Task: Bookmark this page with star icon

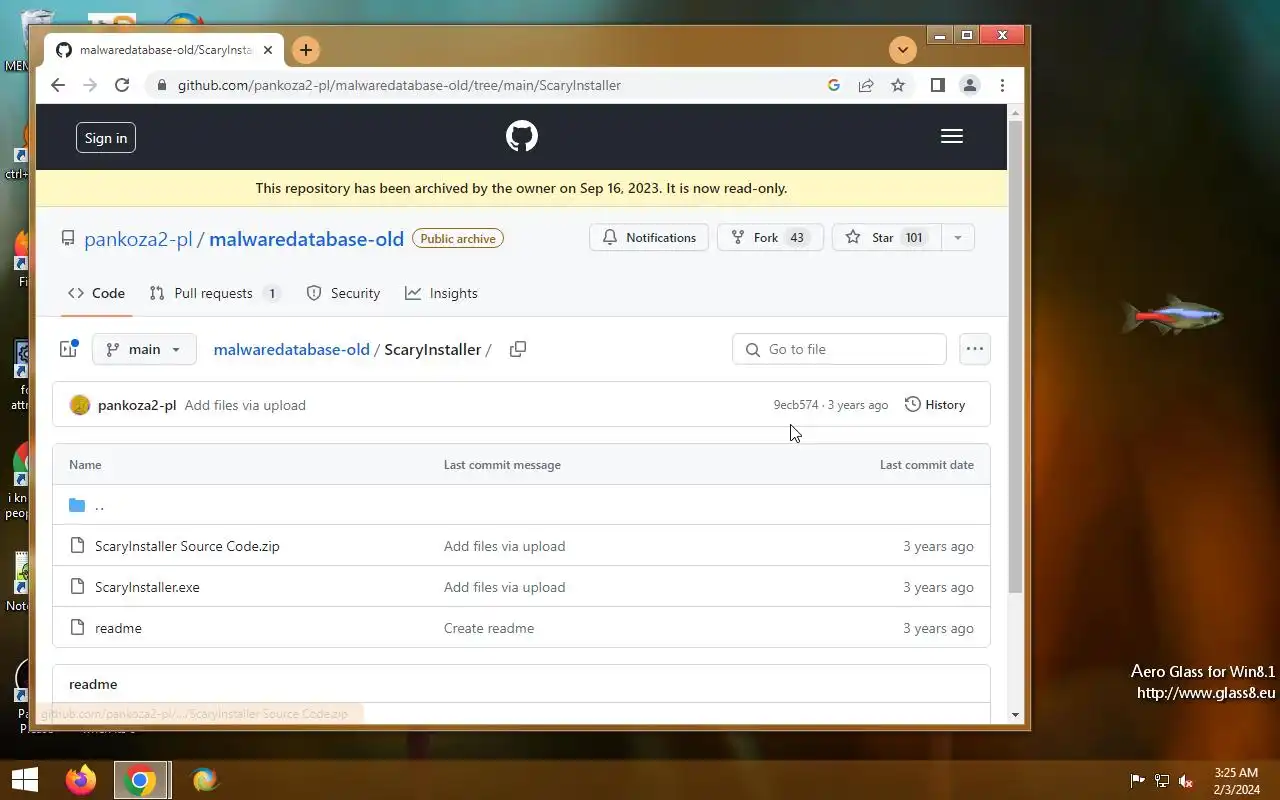Action: pyautogui.click(x=898, y=85)
